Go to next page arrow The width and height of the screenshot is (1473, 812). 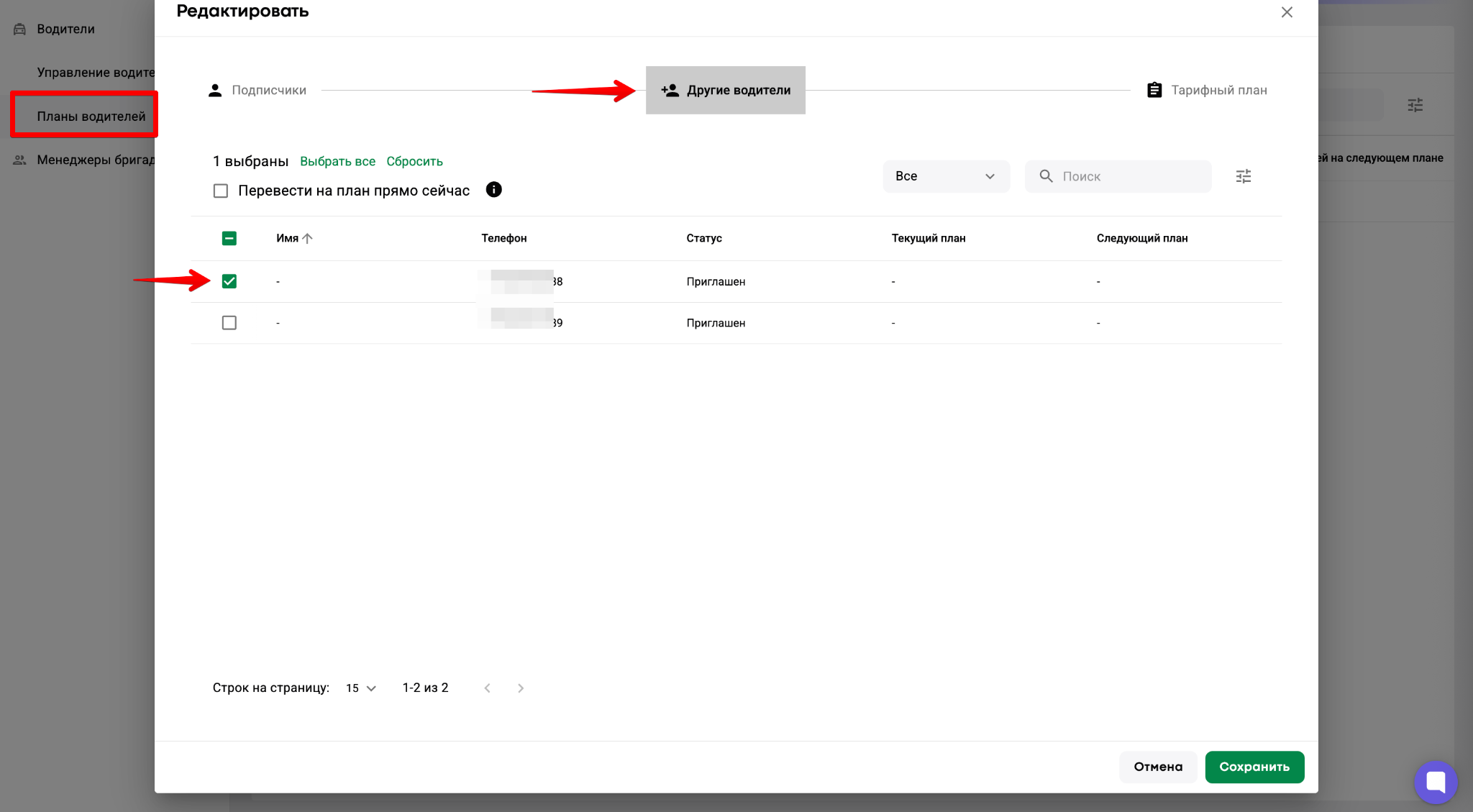[x=521, y=688]
